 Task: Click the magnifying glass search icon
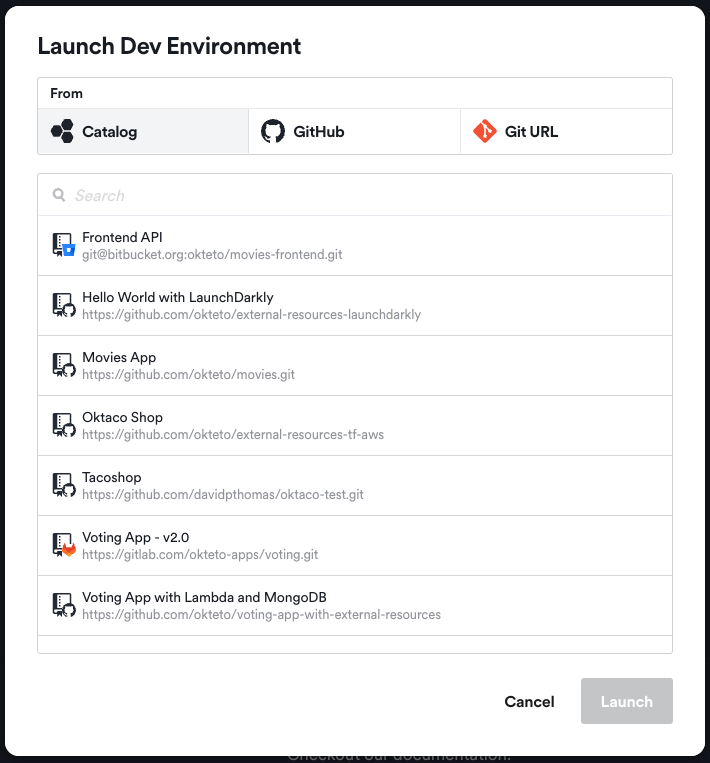(x=59, y=195)
